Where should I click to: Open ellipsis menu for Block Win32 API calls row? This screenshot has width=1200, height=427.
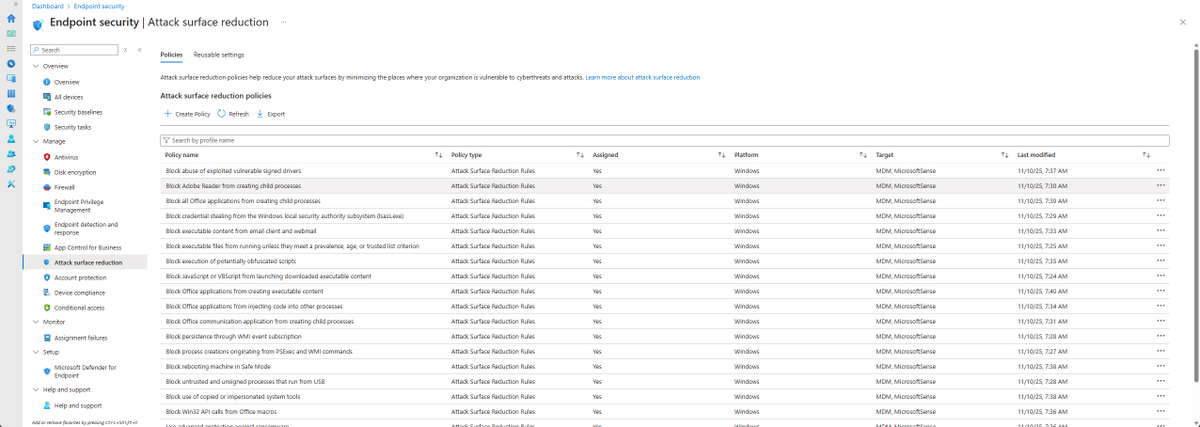(1160, 410)
